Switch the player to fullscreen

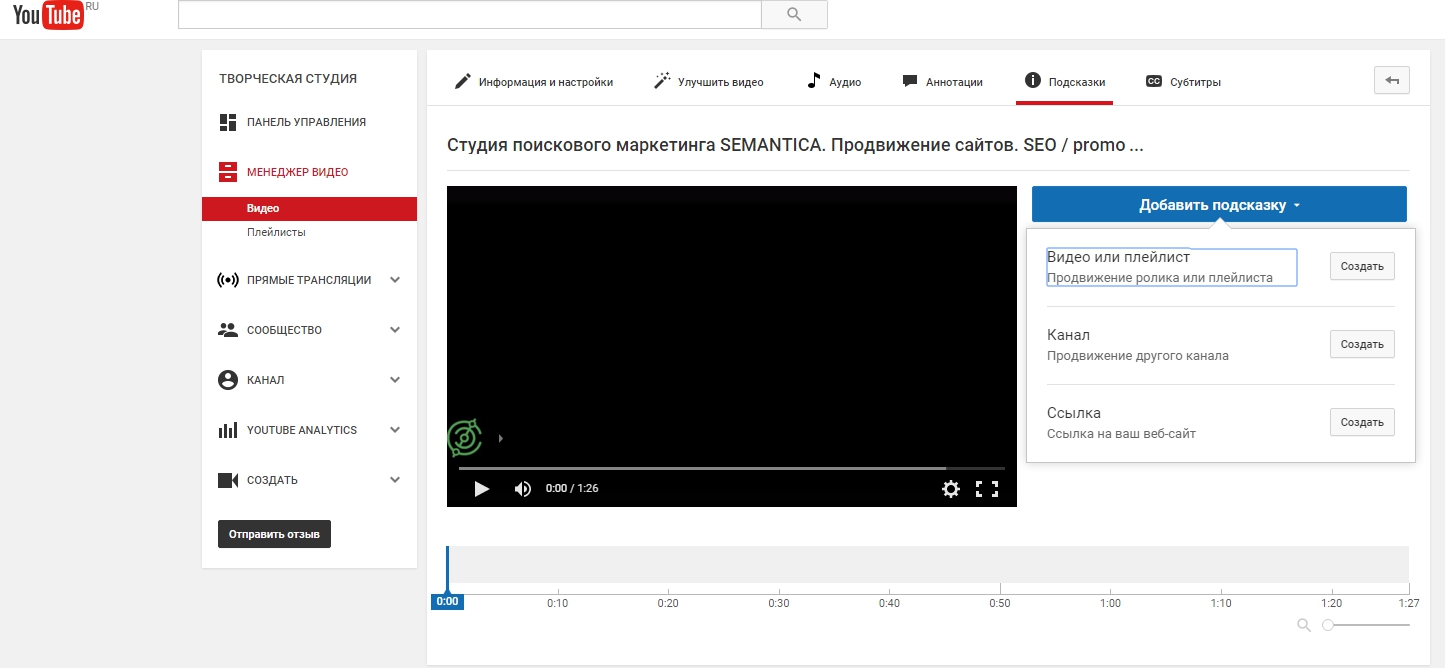pyautogui.click(x=987, y=489)
